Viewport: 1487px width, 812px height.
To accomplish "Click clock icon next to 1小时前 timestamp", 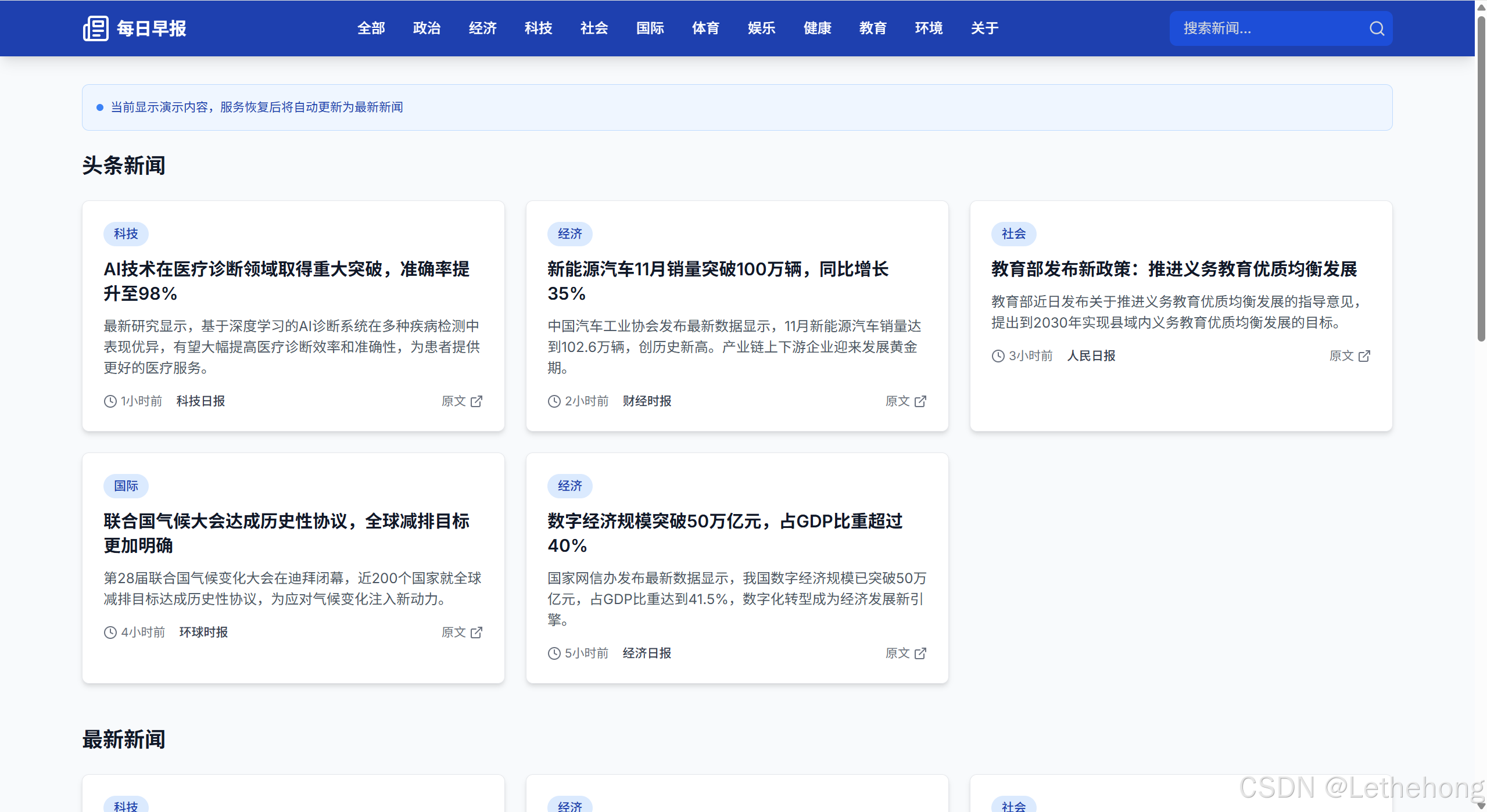I will click(109, 401).
